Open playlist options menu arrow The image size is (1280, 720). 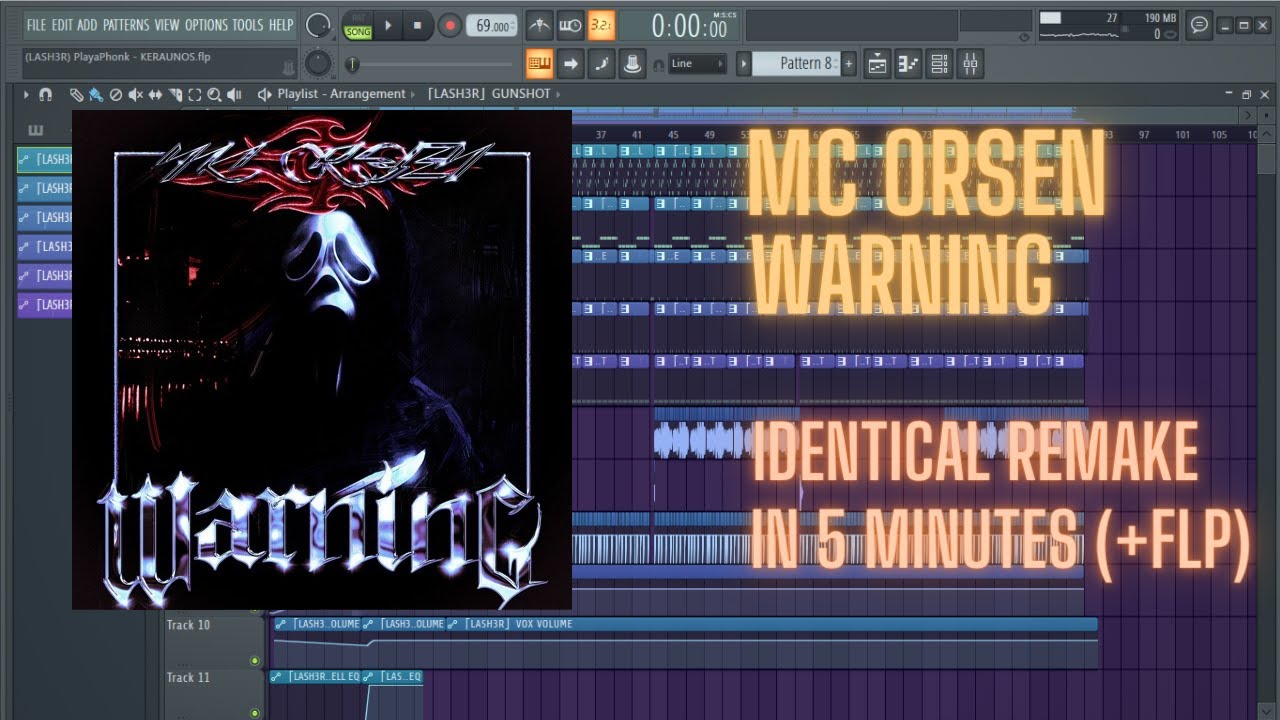pos(26,94)
